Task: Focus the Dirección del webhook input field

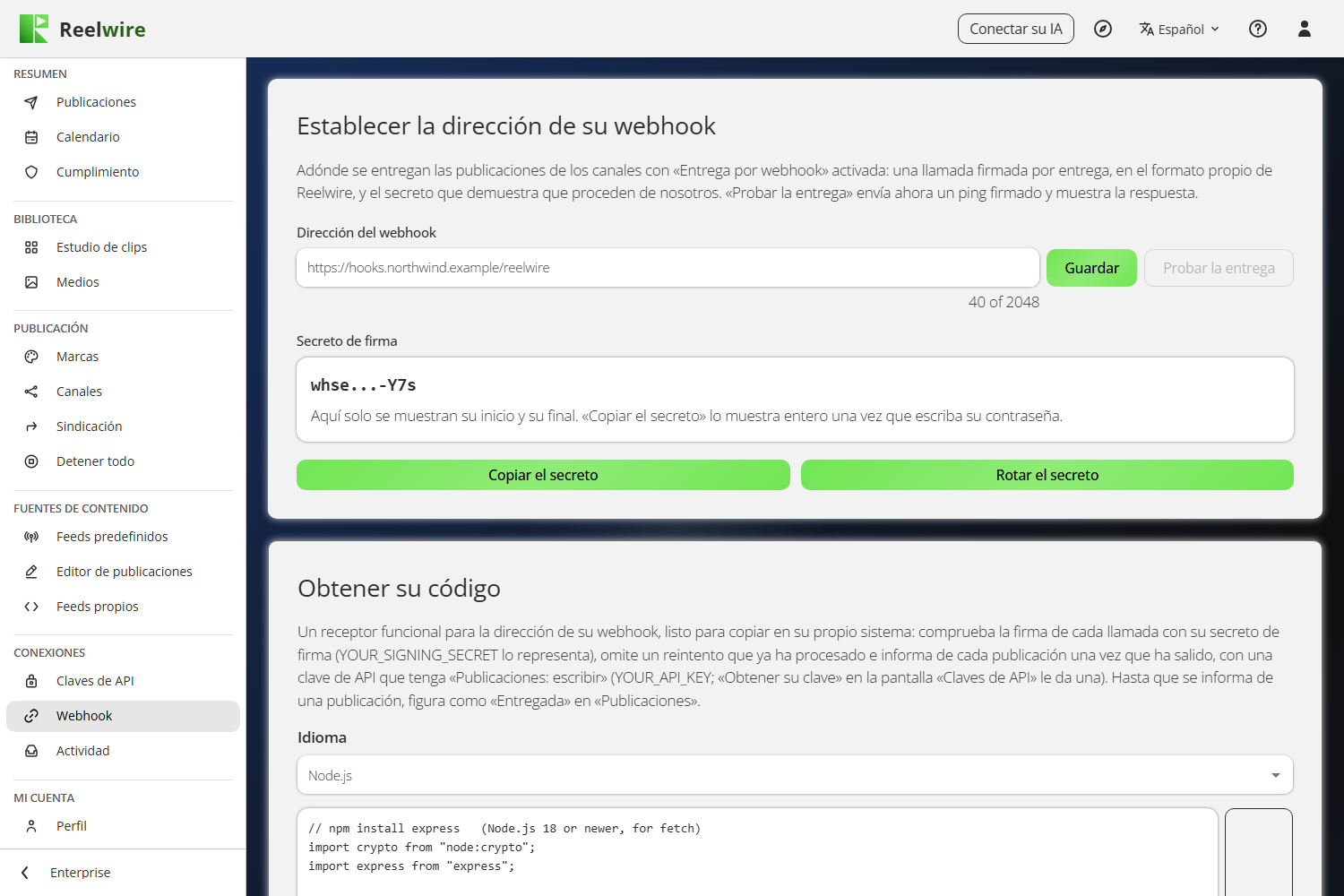Action: tap(668, 268)
